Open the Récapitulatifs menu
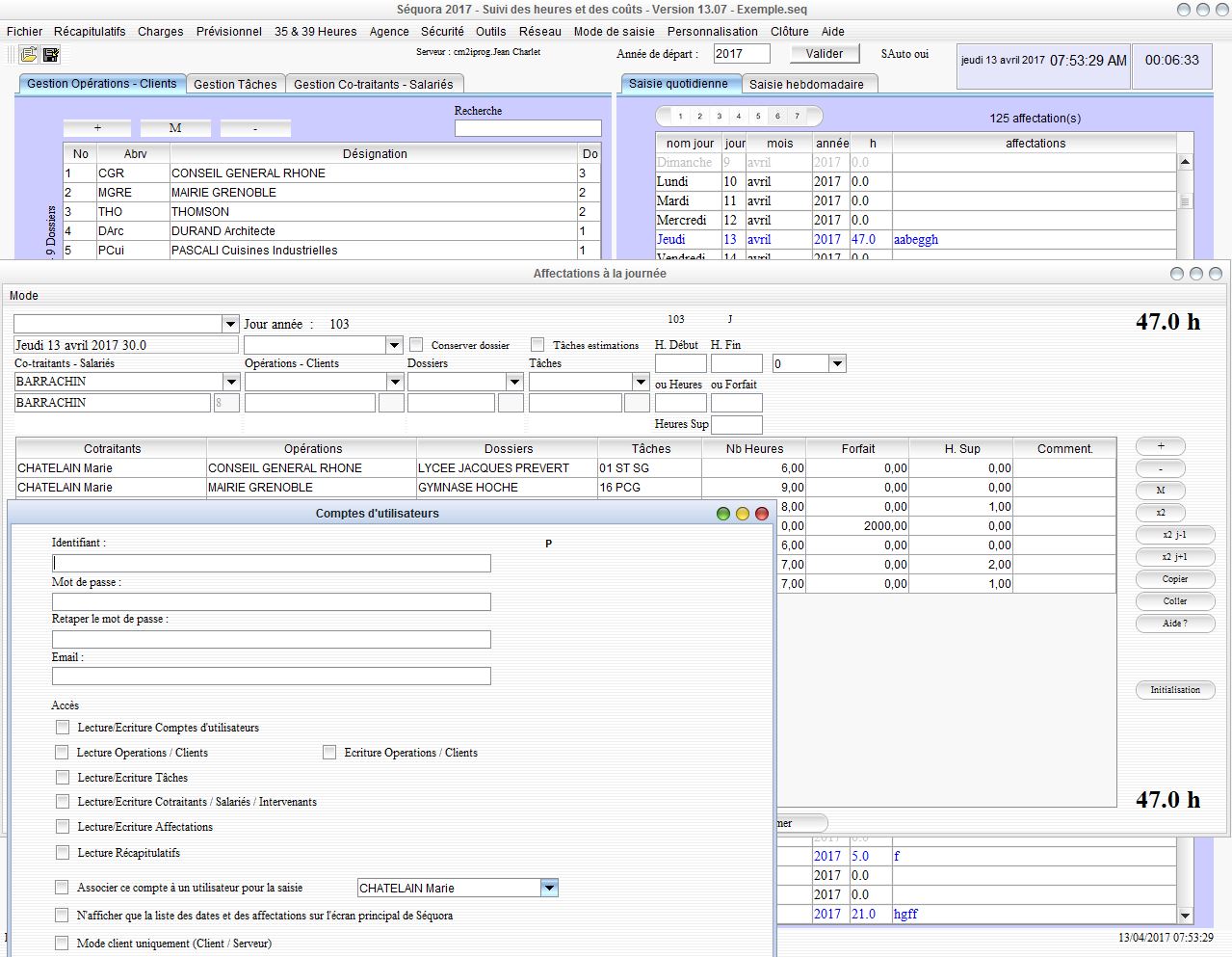Viewport: 1232px width, 957px height. 90,31
